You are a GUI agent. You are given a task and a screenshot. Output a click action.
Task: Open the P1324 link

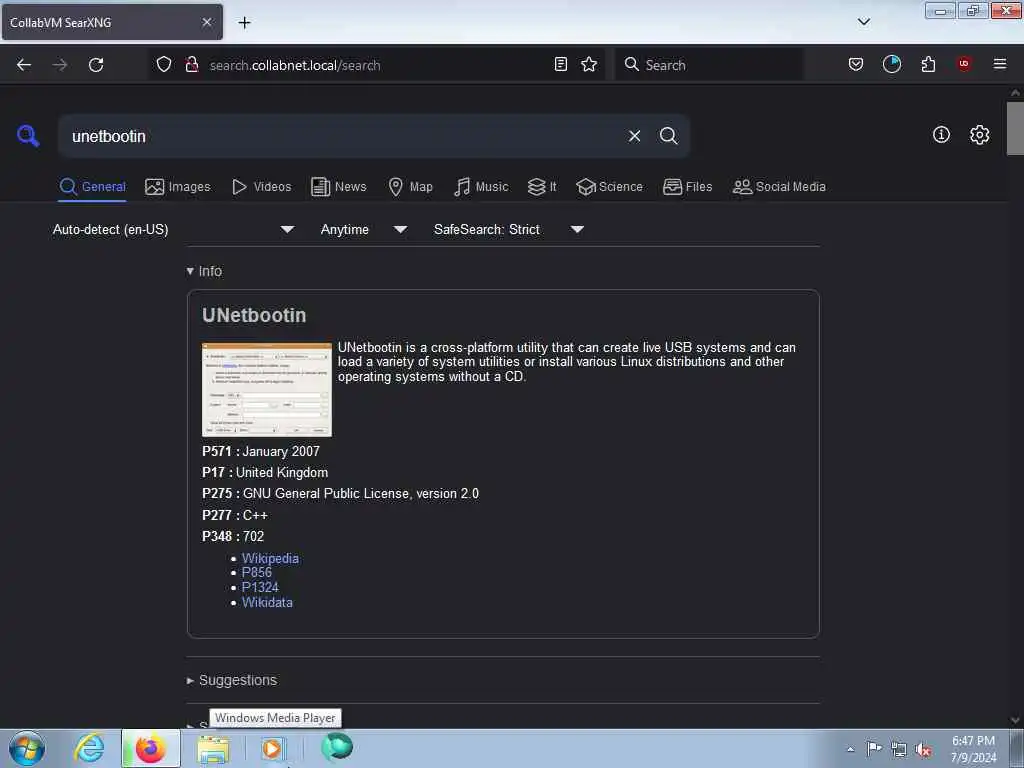260,587
